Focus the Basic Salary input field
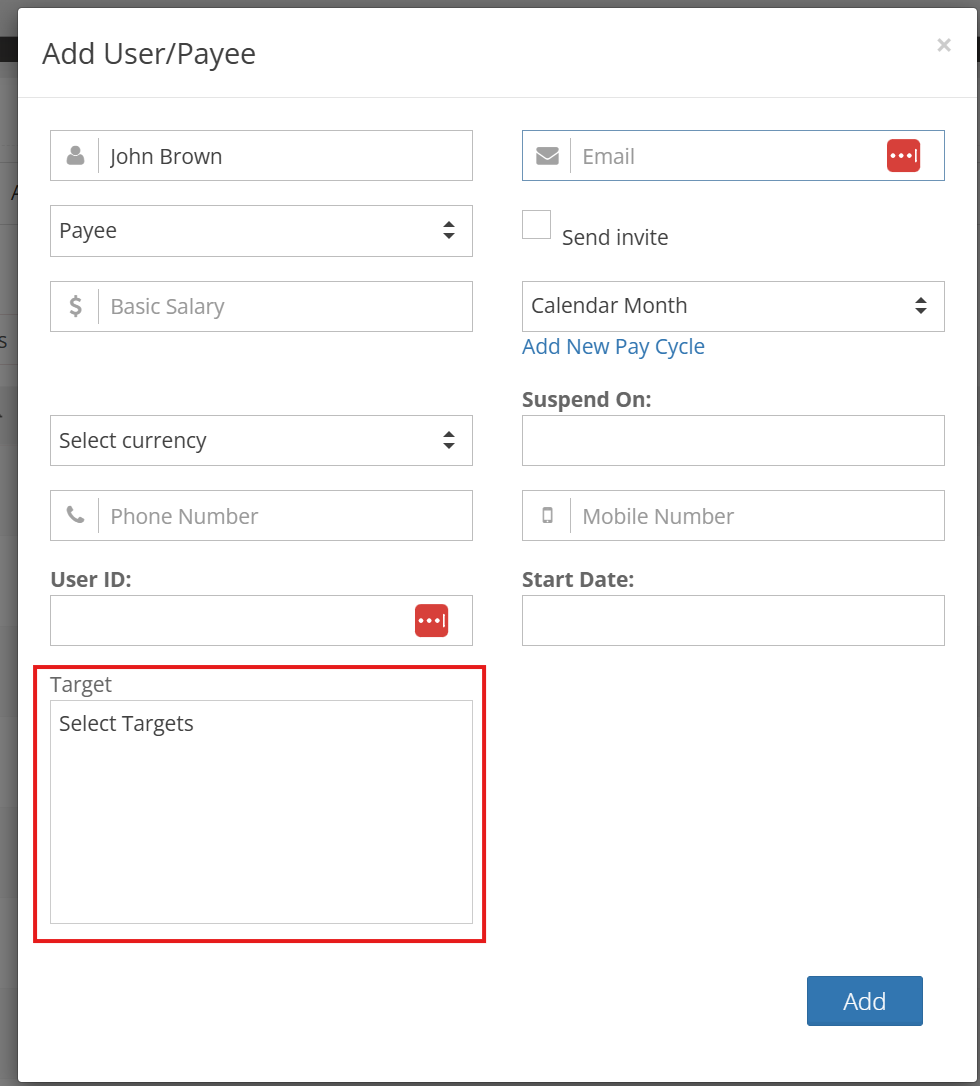 point(285,306)
